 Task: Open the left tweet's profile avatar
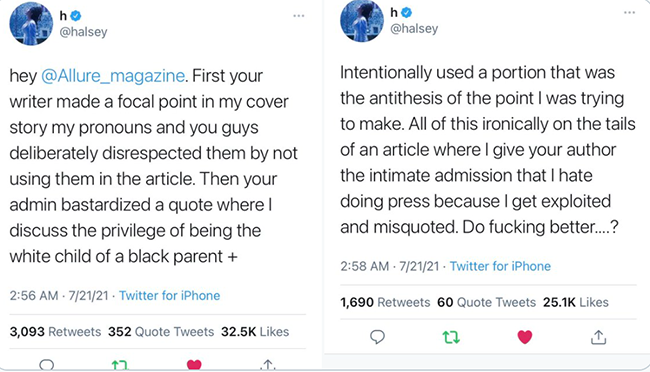pyautogui.click(x=31, y=23)
